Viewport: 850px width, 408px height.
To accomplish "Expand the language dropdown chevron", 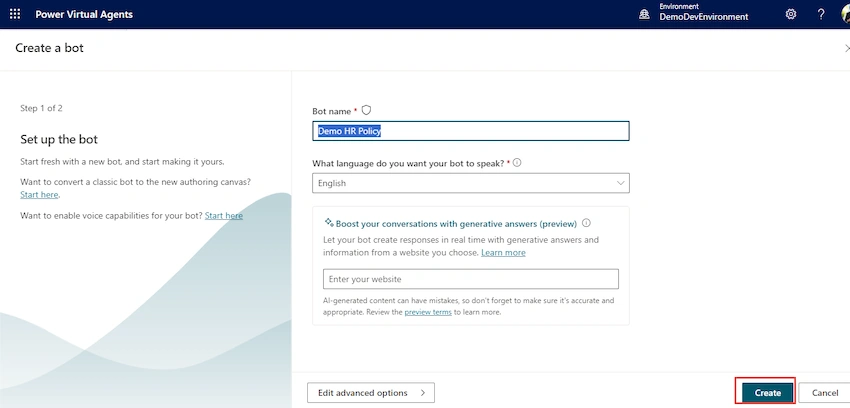I will (621, 183).
